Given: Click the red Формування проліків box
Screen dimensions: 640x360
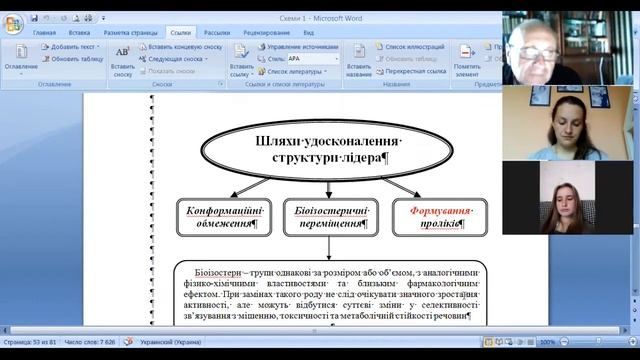Looking at the screenshot, I should point(440,217).
